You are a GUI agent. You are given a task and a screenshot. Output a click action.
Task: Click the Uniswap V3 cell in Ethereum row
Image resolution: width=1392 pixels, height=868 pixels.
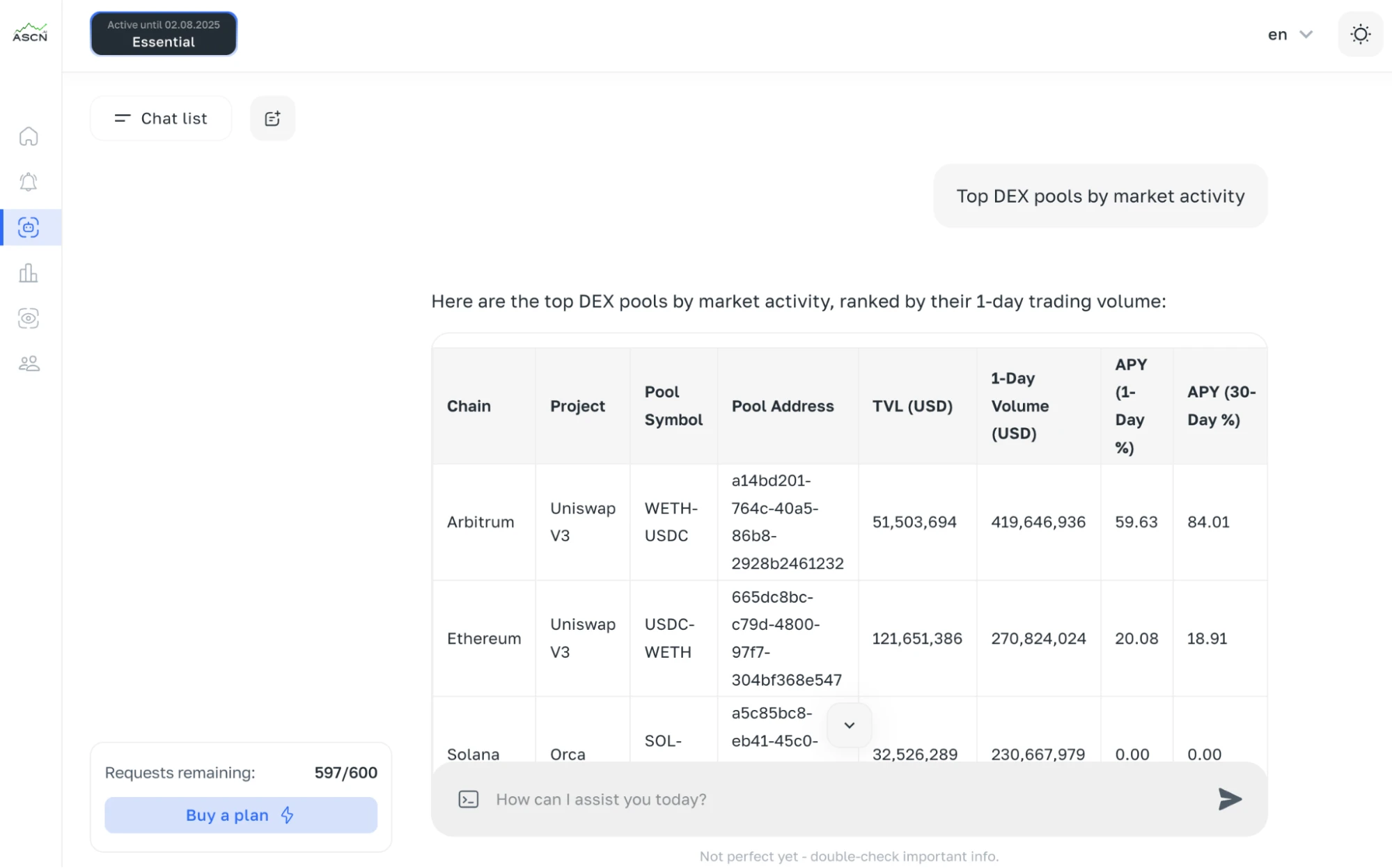(583, 638)
